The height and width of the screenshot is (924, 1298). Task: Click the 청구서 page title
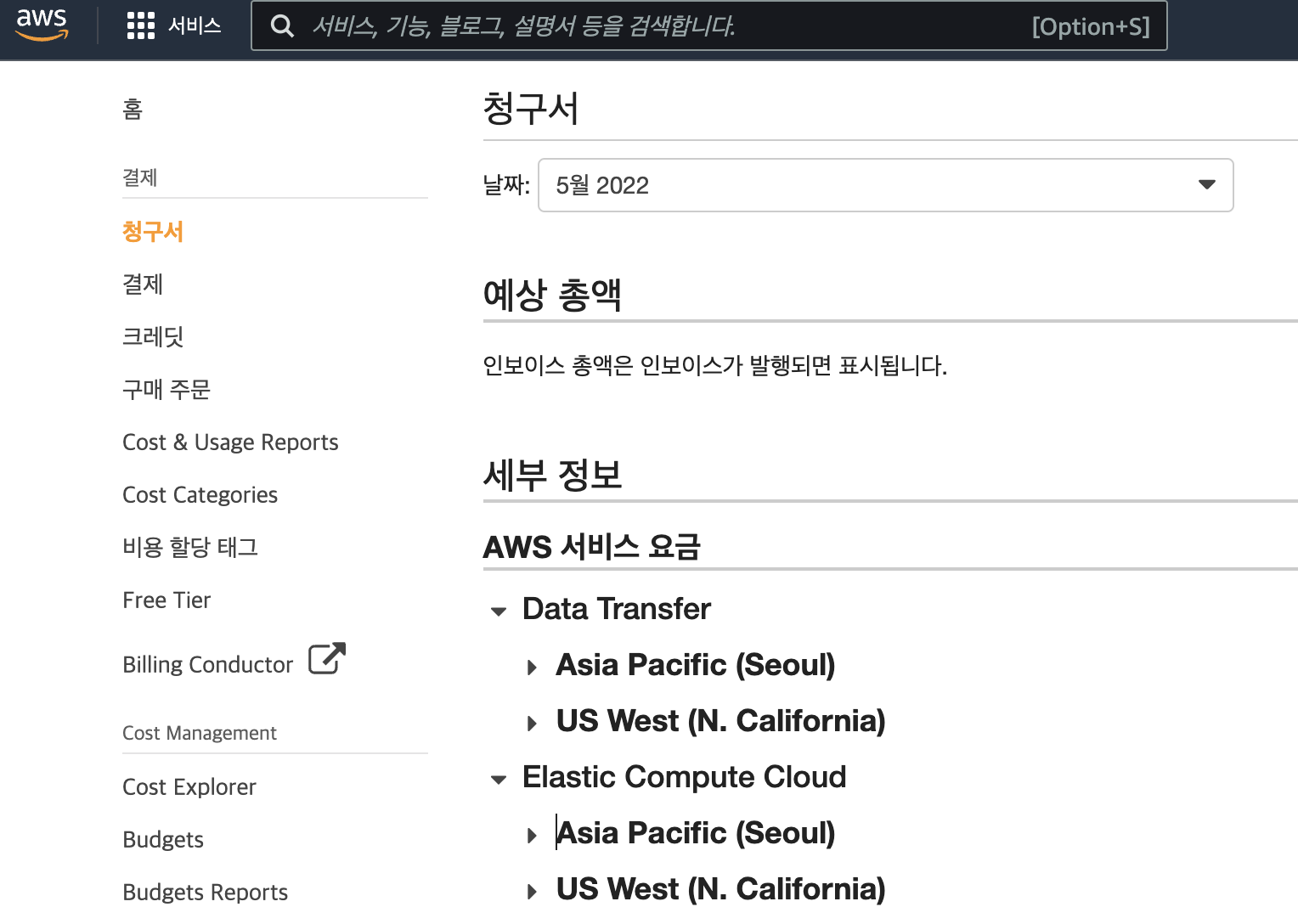click(531, 109)
